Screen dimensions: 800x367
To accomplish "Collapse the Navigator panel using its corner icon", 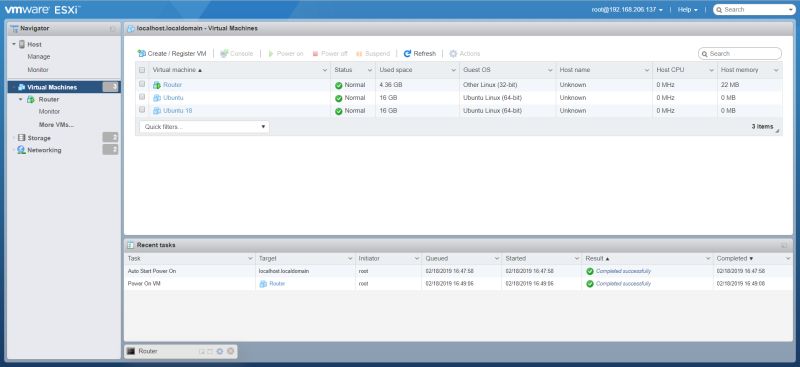I will pyautogui.click(x=112, y=29).
